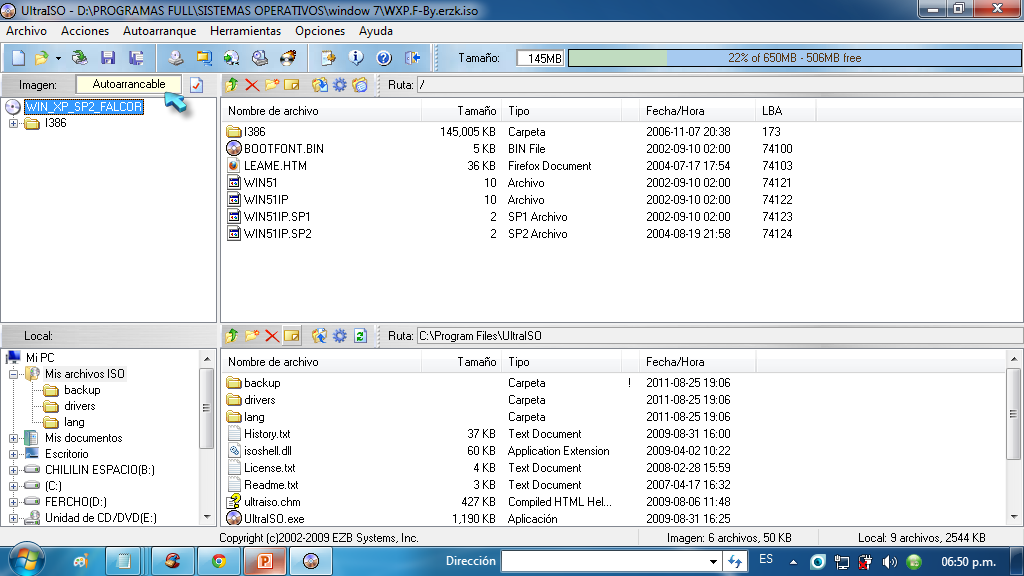This screenshot has width=1024, height=576.
Task: Open Google Chrome from the taskbar
Action: pyautogui.click(x=219, y=561)
